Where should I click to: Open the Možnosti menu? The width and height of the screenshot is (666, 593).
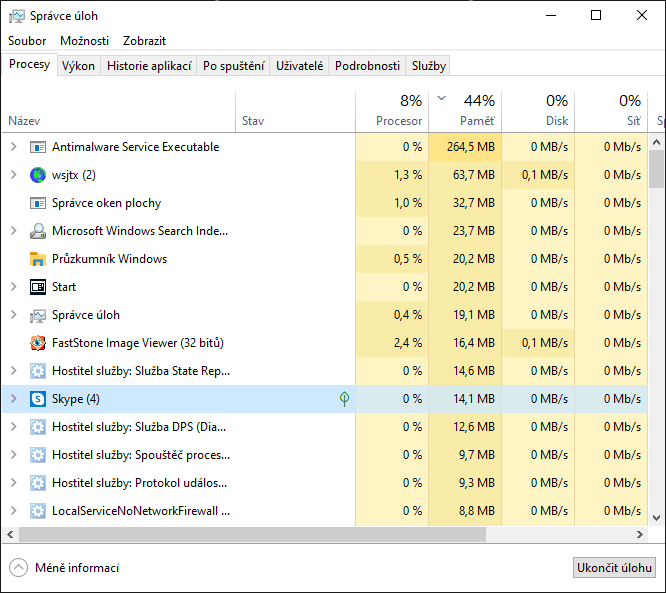pyautogui.click(x=84, y=41)
